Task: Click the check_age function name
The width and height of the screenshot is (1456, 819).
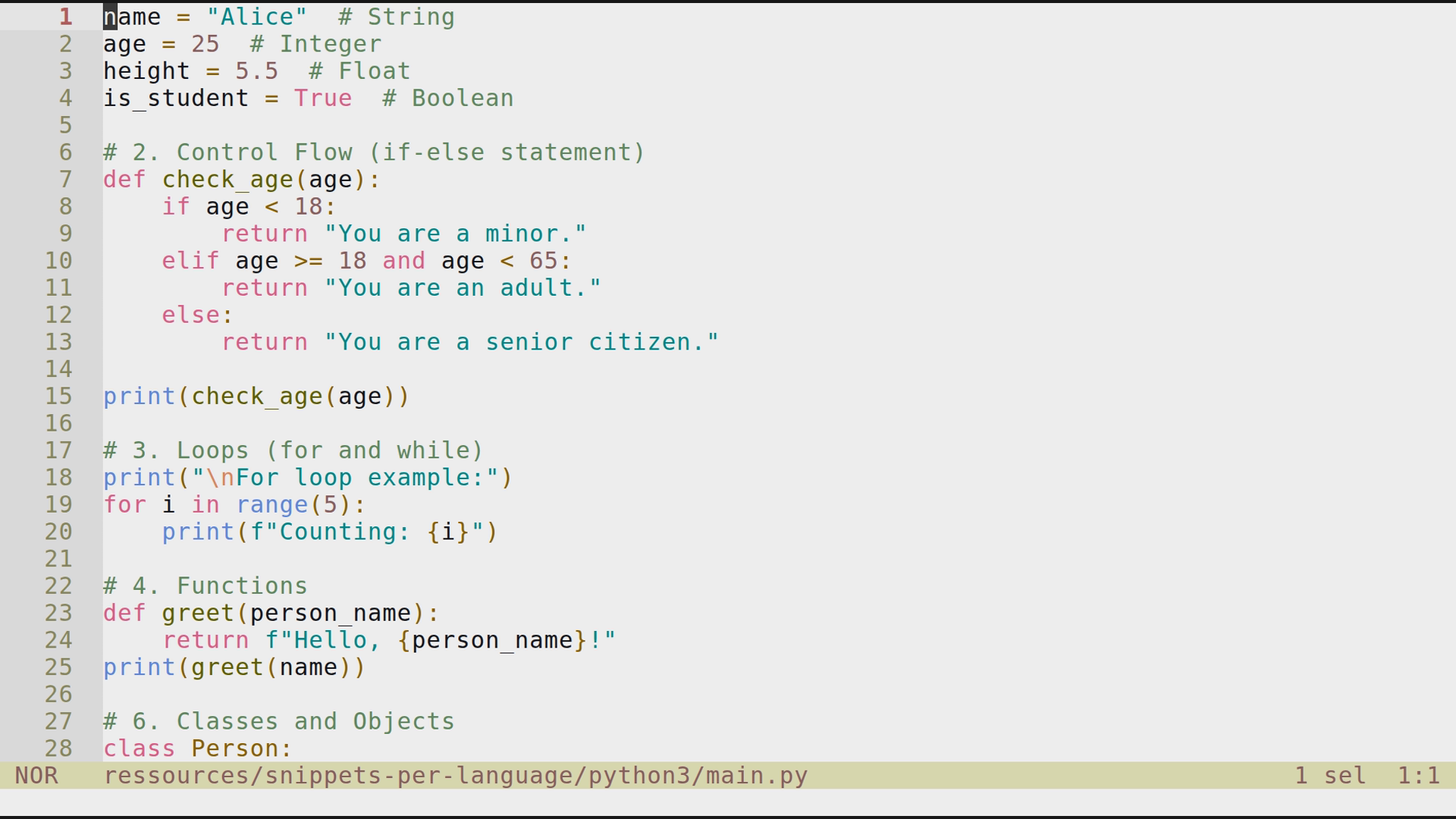Action: tap(227, 179)
